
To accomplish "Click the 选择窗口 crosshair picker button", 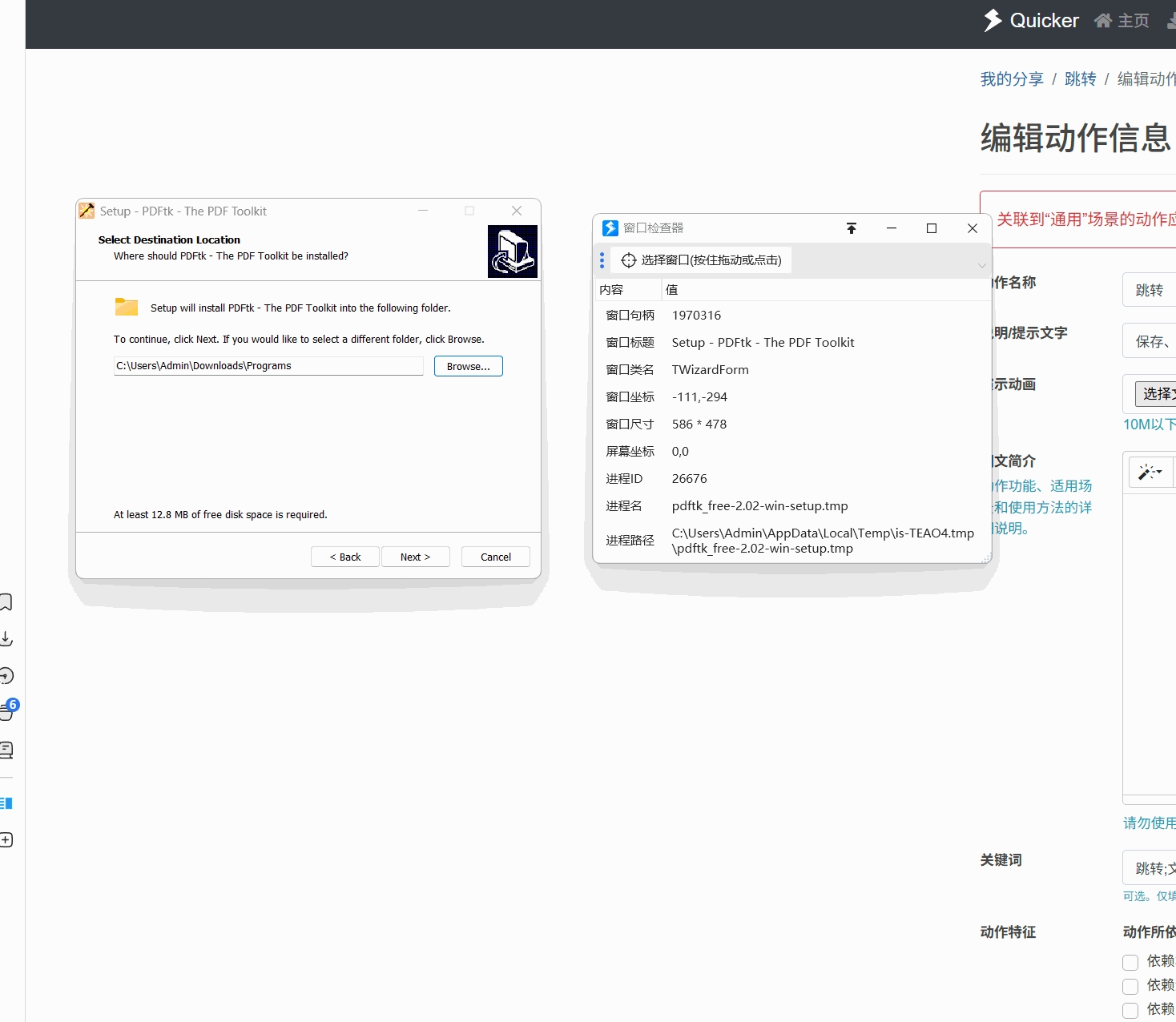I will click(x=702, y=260).
